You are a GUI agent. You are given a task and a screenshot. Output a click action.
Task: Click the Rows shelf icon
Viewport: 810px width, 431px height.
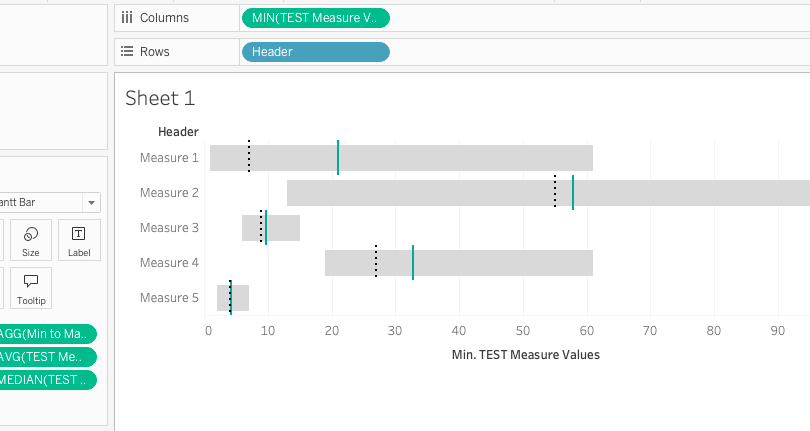point(127,51)
